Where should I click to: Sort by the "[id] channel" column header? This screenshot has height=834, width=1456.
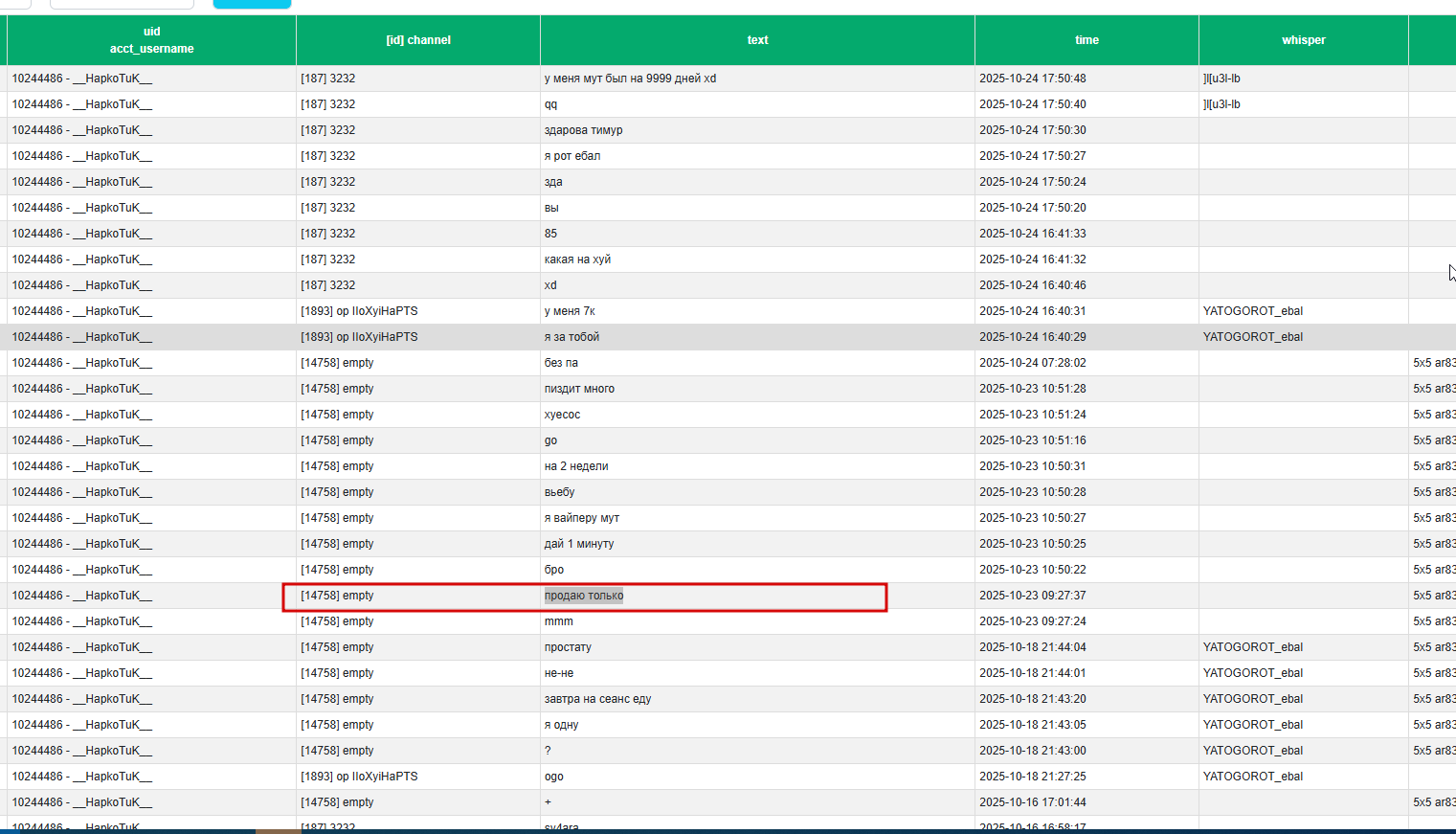tap(418, 40)
